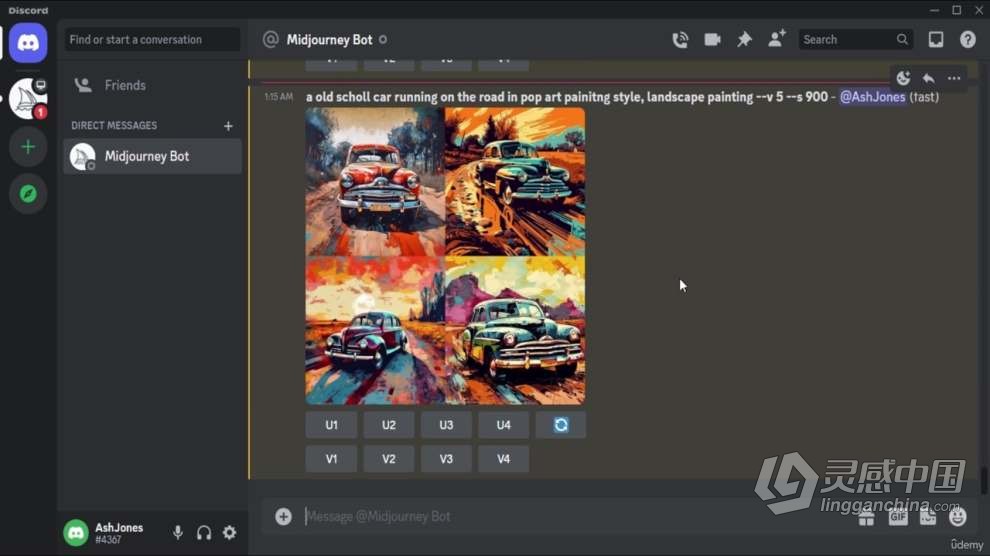Toggle microphone mute
The image size is (990, 556).
[x=178, y=533]
